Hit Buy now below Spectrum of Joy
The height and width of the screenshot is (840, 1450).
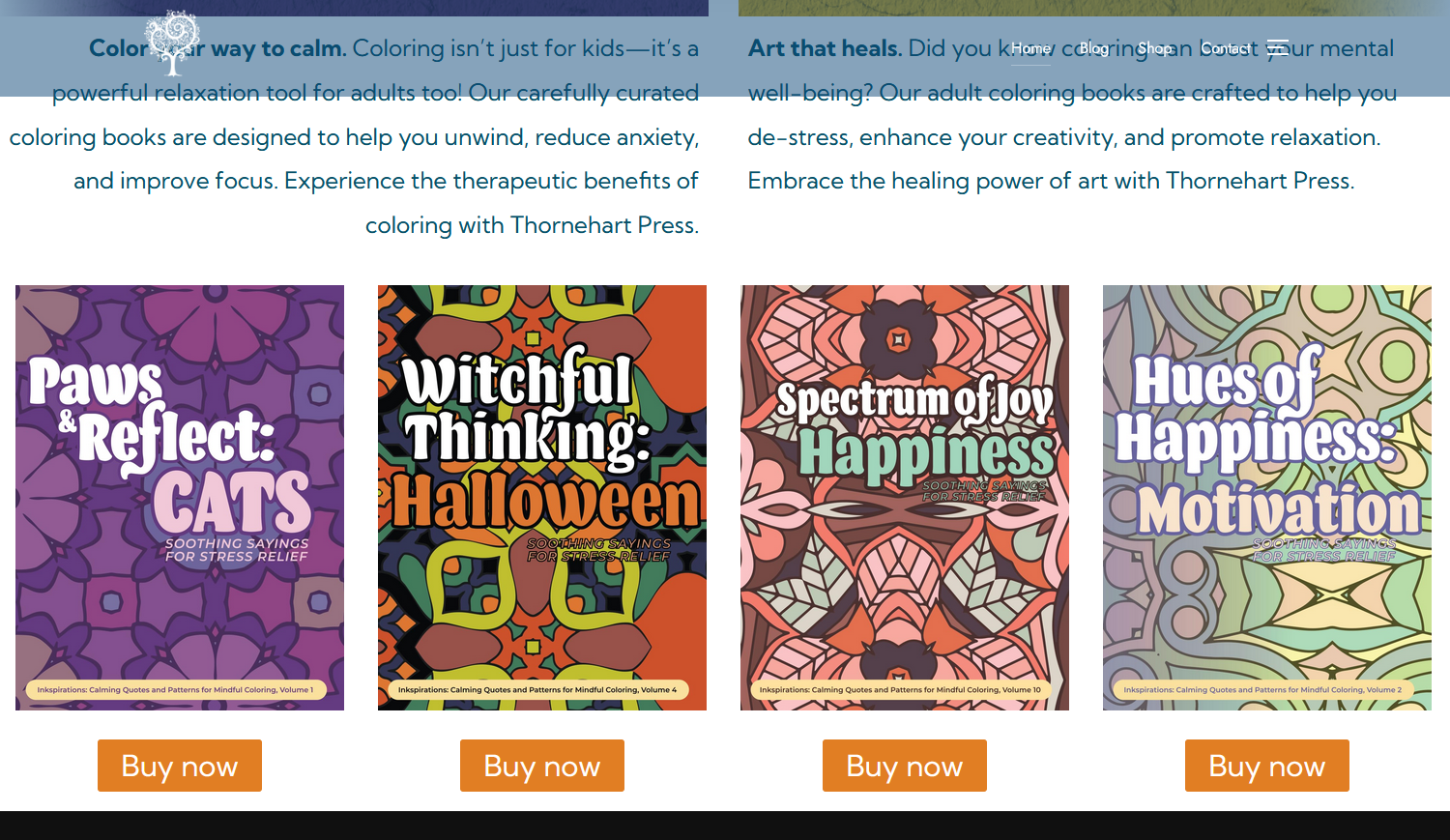905,766
